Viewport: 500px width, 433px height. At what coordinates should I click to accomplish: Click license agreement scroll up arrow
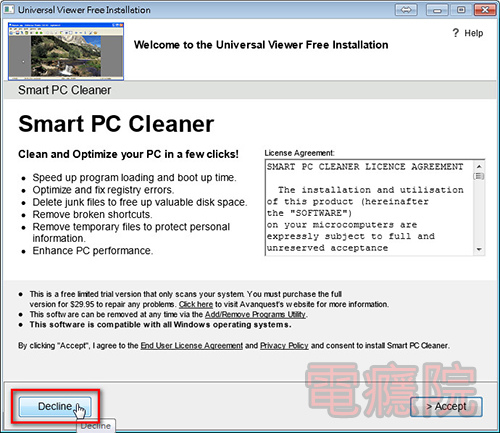pos(479,166)
